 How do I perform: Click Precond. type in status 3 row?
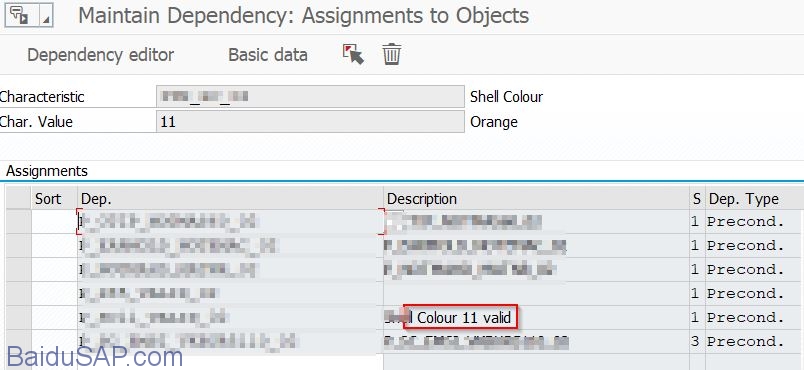click(746, 342)
